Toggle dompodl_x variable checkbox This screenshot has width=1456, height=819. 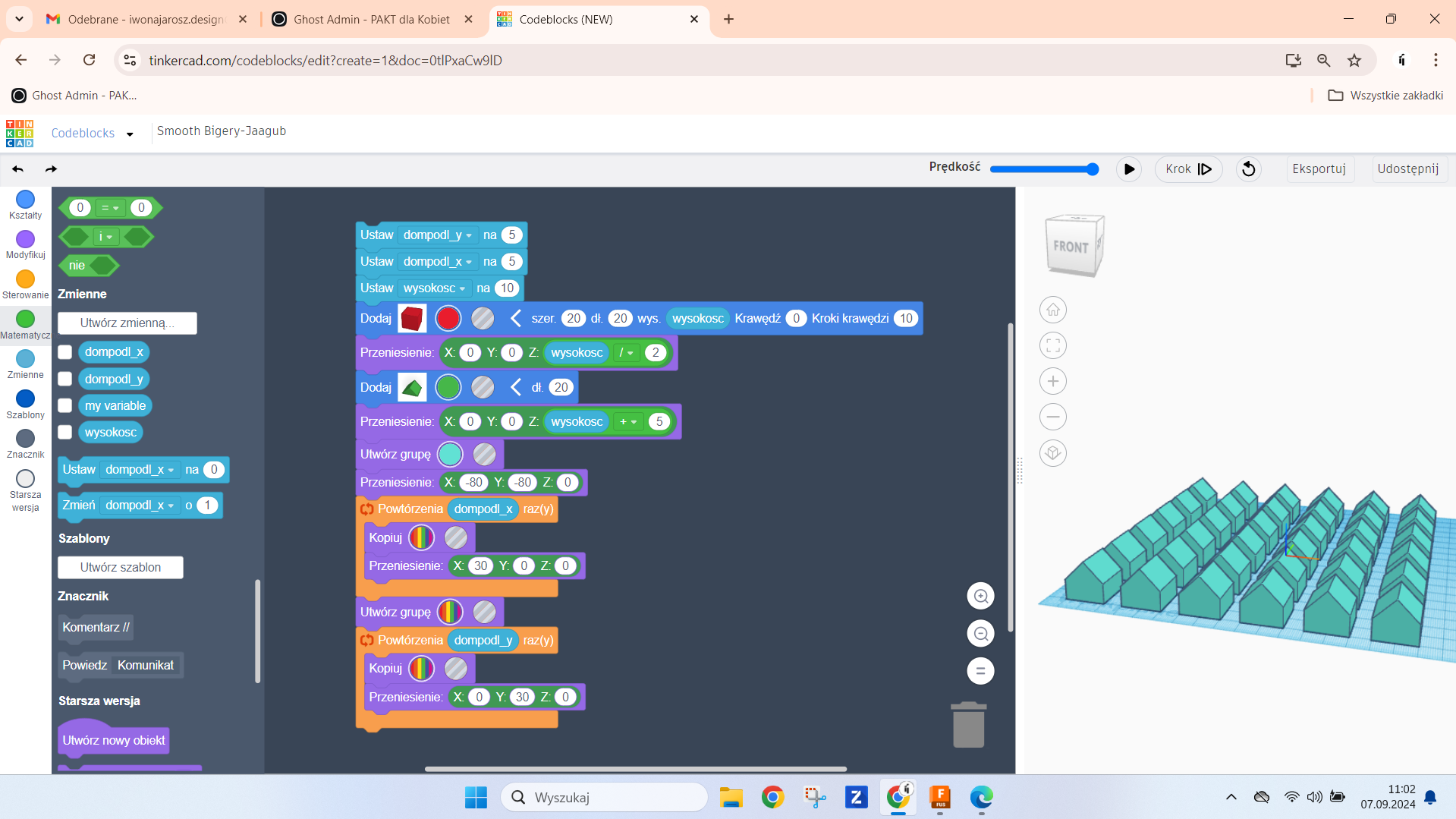click(65, 352)
